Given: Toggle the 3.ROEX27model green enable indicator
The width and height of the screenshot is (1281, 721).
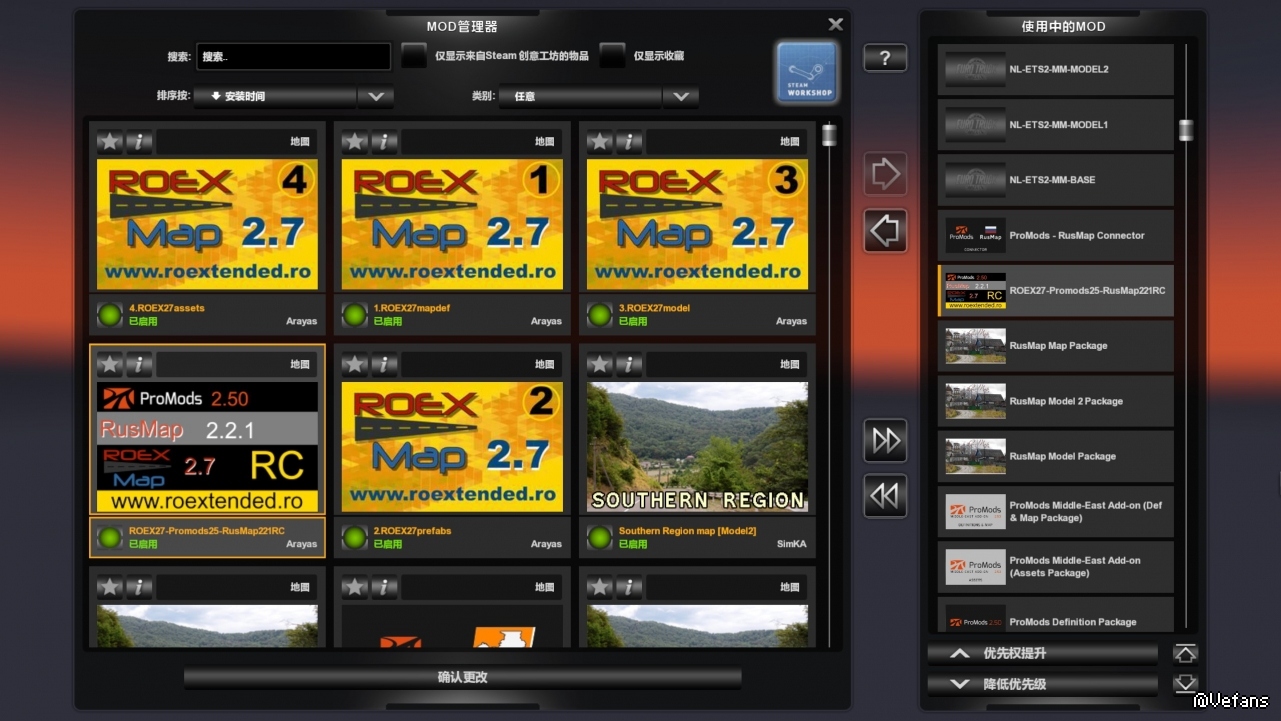Looking at the screenshot, I should point(600,315).
